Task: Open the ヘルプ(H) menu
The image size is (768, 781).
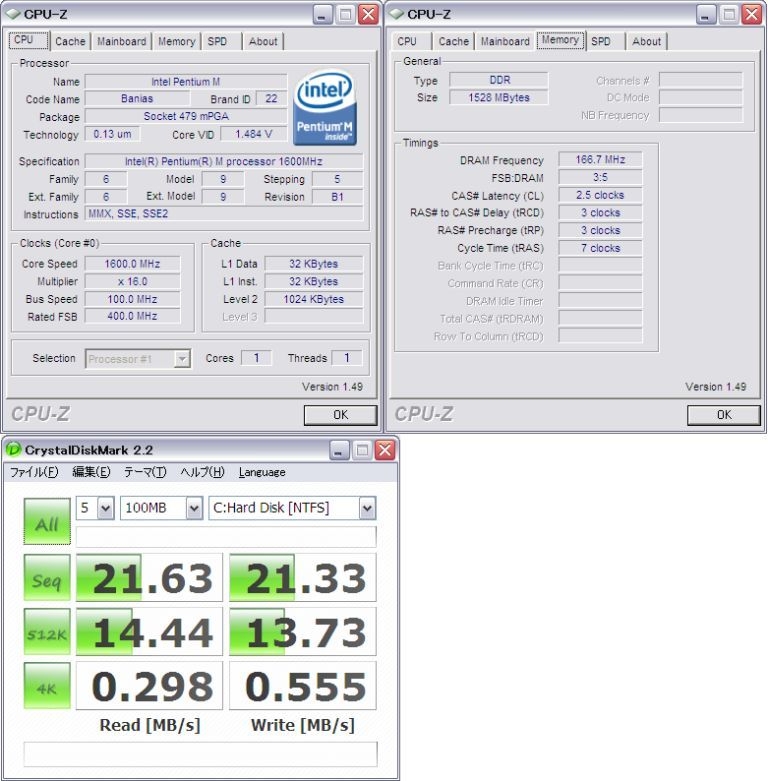Action: pos(202,472)
